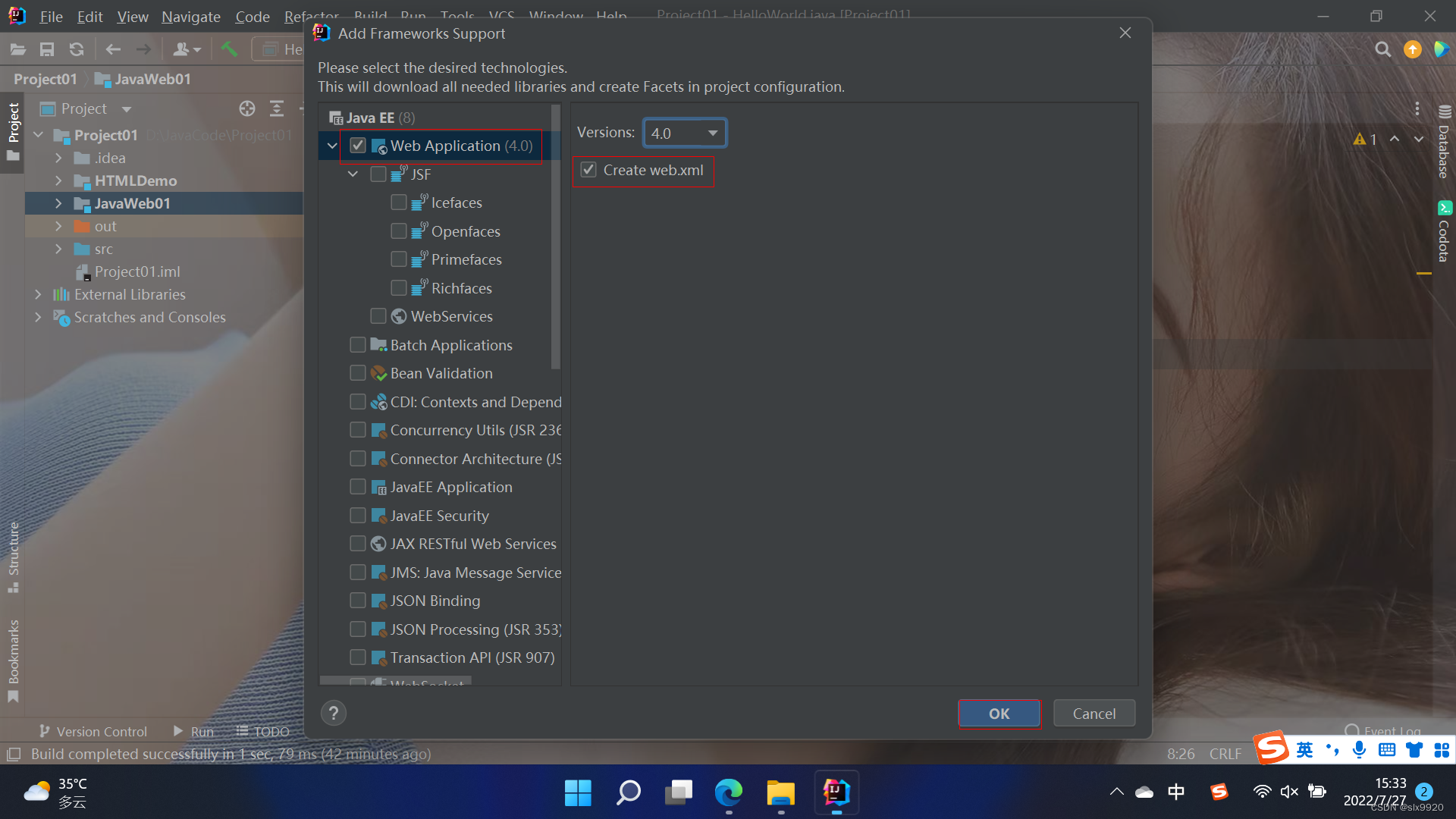Open the Codota side panel

[x=1444, y=231]
